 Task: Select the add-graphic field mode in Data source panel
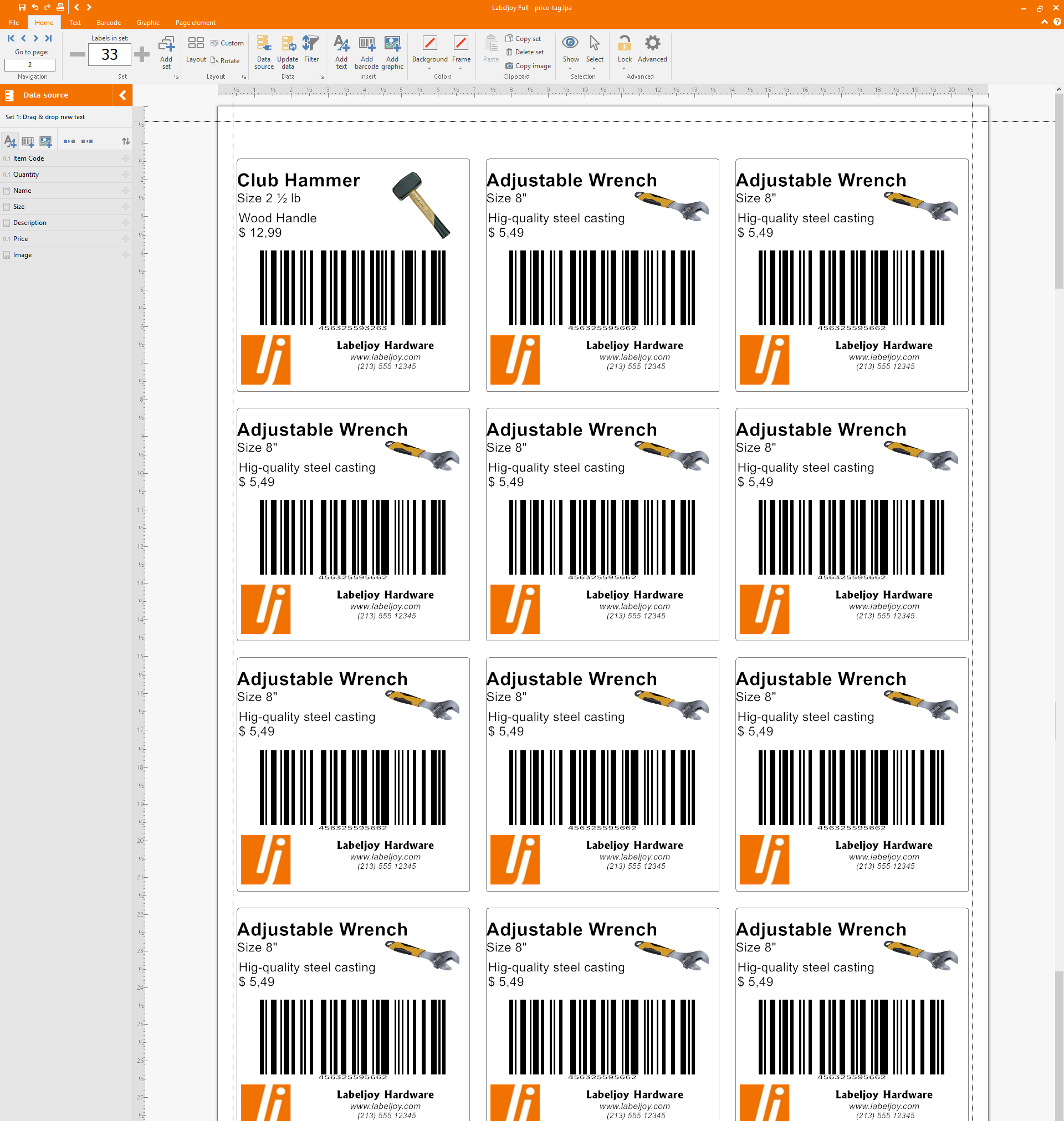tap(45, 141)
